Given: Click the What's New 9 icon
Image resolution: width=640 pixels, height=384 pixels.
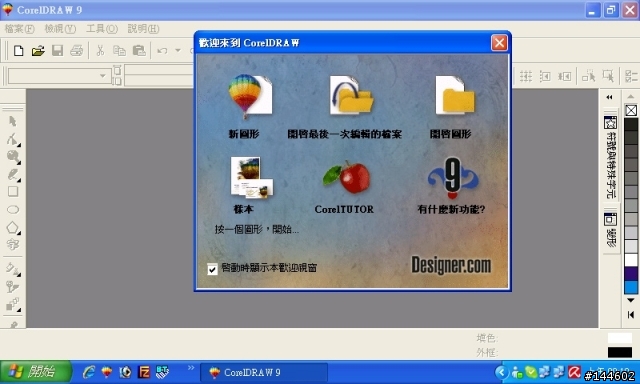Looking at the screenshot, I should 453,178.
